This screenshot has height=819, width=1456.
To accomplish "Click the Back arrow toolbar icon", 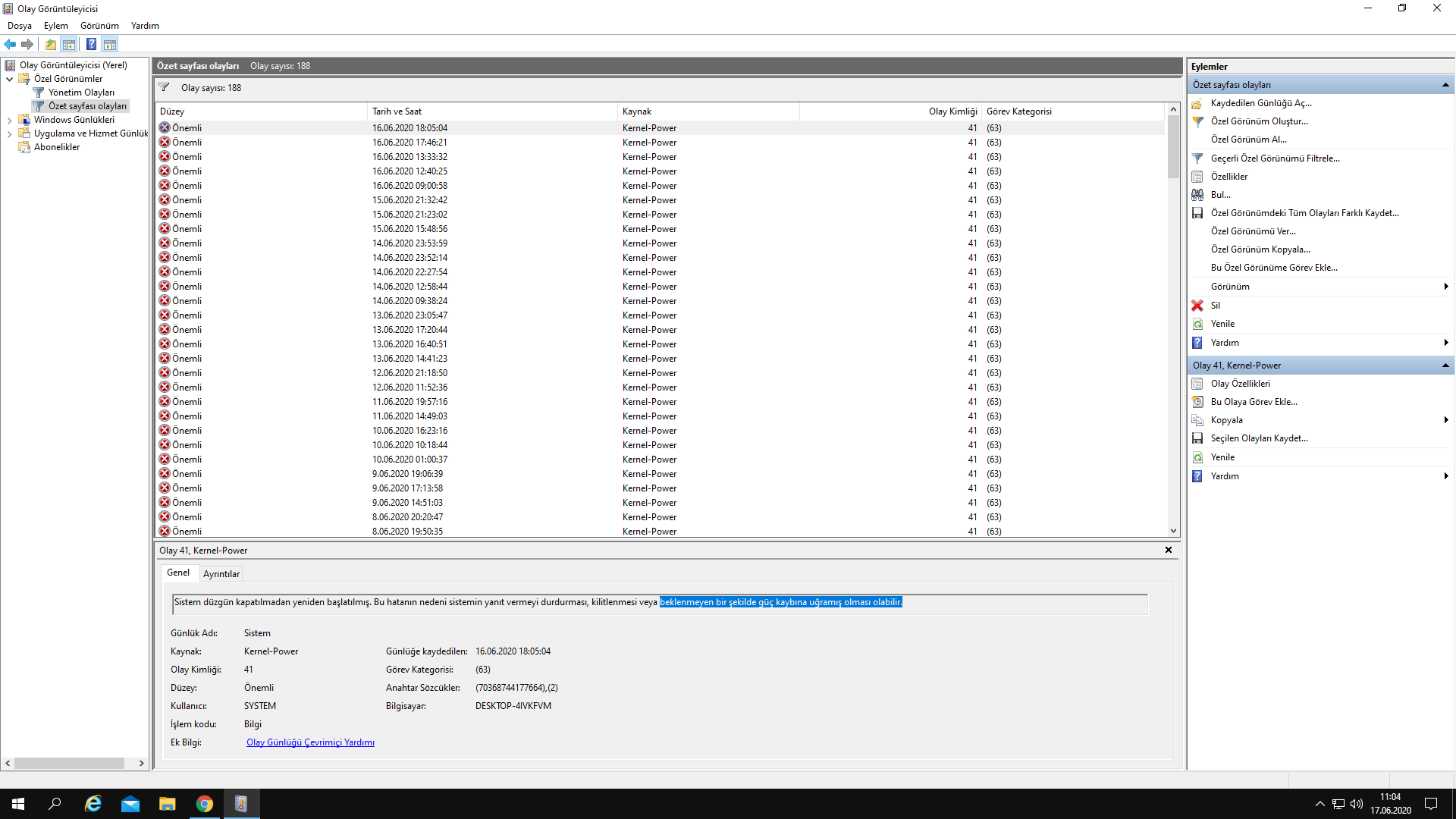I will coord(10,45).
